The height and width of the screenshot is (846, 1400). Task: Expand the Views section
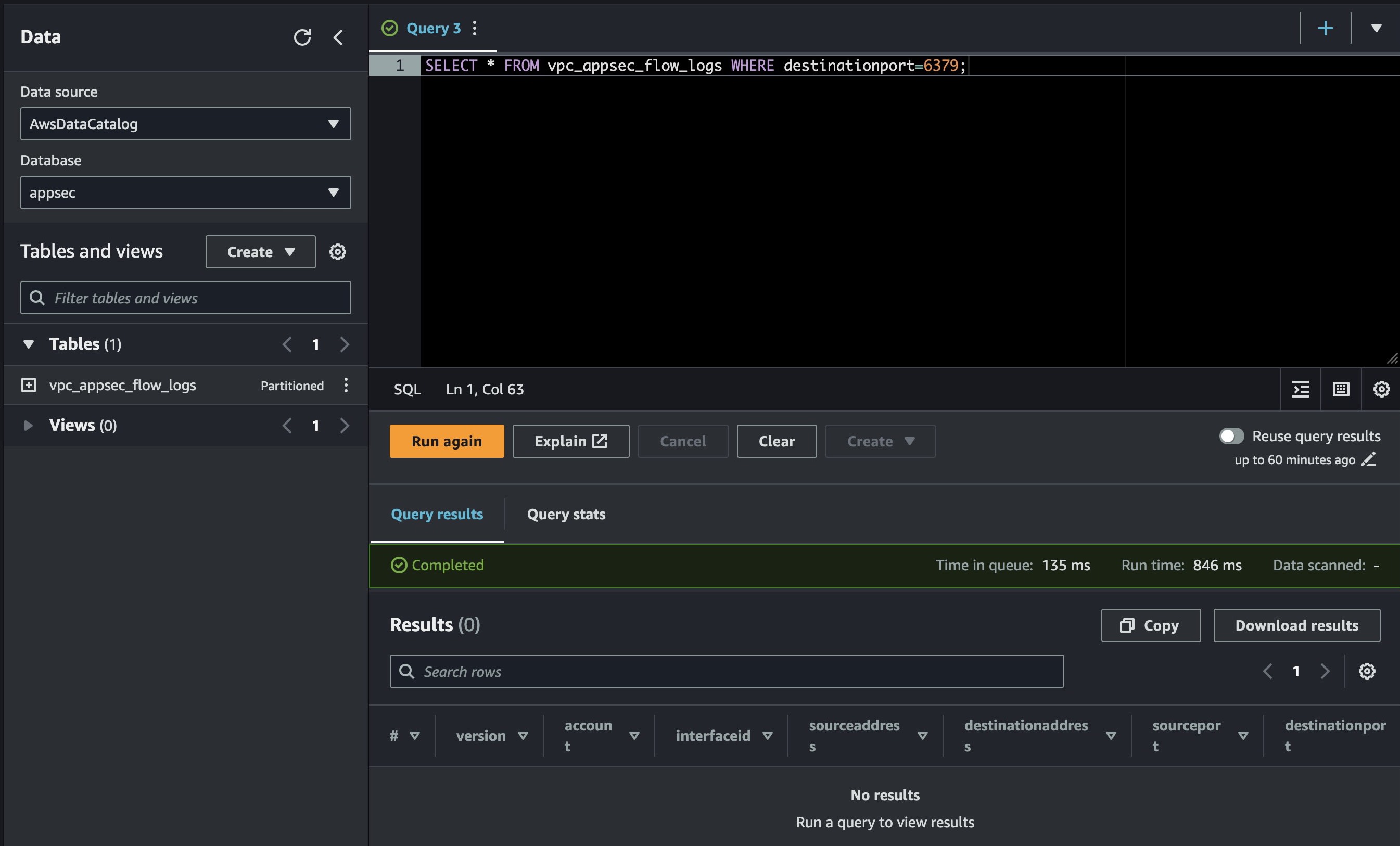(x=27, y=423)
